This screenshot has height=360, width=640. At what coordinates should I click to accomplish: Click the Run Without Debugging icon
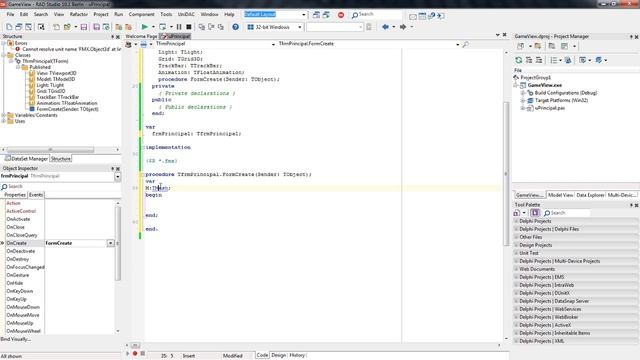coord(162,27)
